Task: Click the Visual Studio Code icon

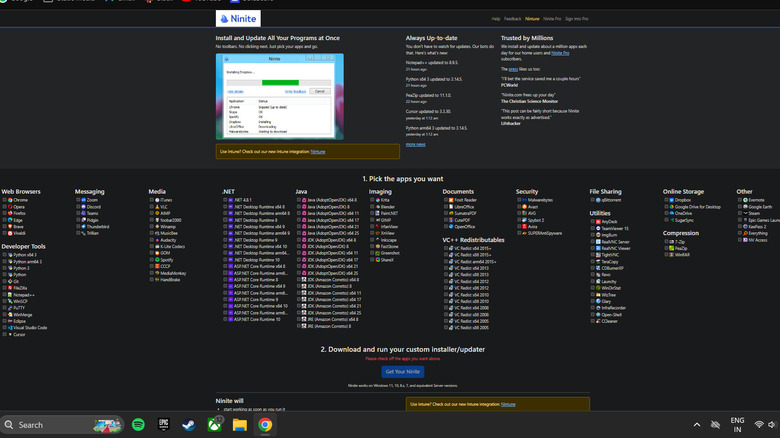Action: (10, 328)
